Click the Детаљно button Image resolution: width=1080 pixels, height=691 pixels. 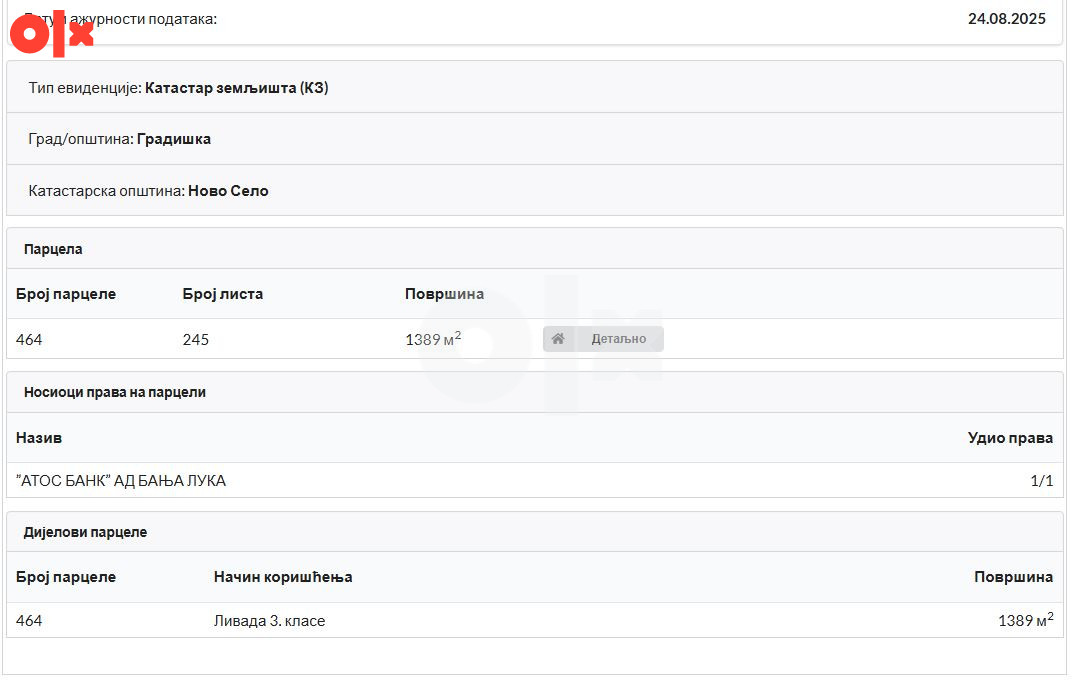coord(603,339)
